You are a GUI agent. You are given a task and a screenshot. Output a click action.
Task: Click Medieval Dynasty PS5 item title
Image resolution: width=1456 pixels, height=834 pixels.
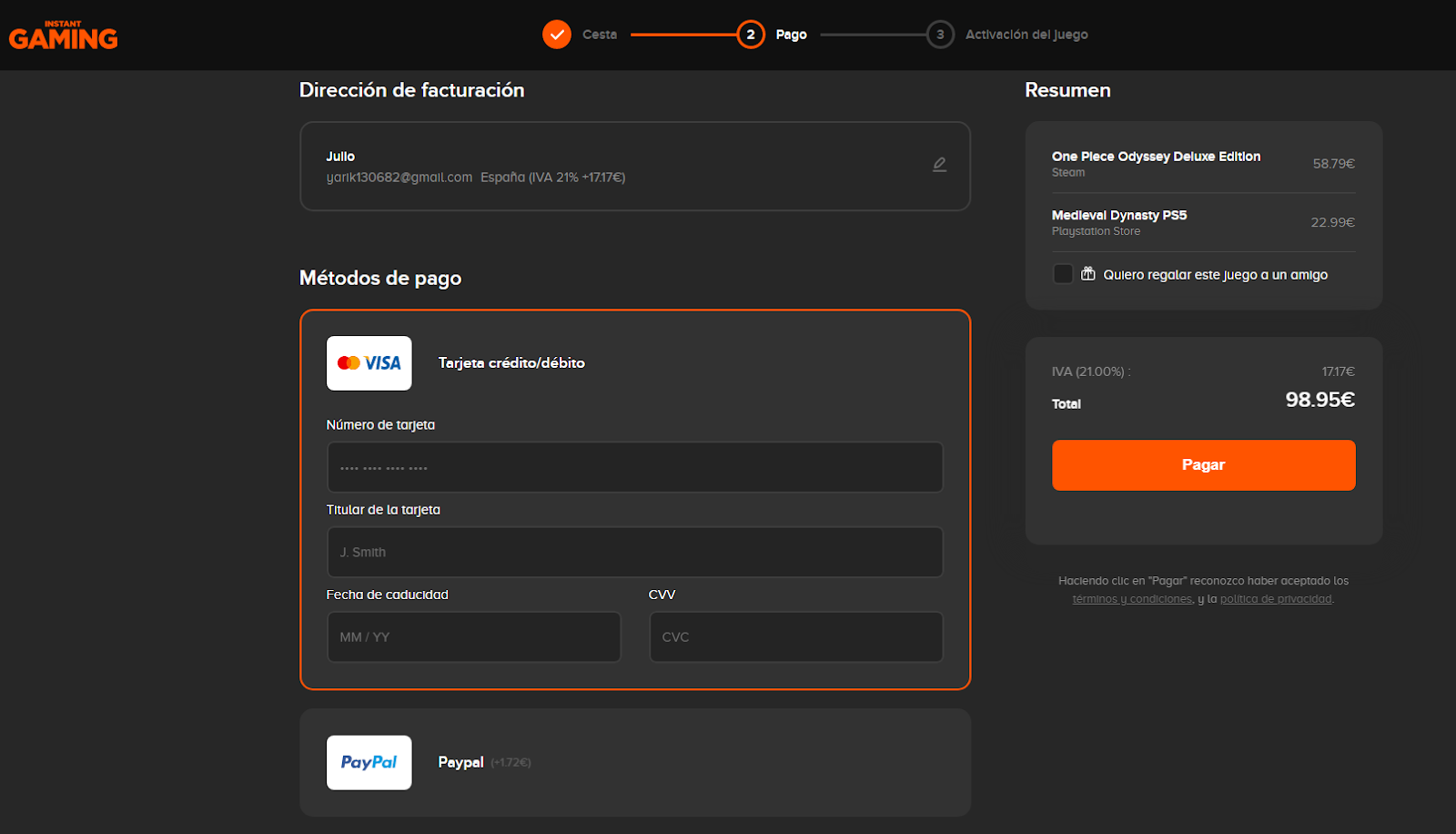click(x=1119, y=216)
